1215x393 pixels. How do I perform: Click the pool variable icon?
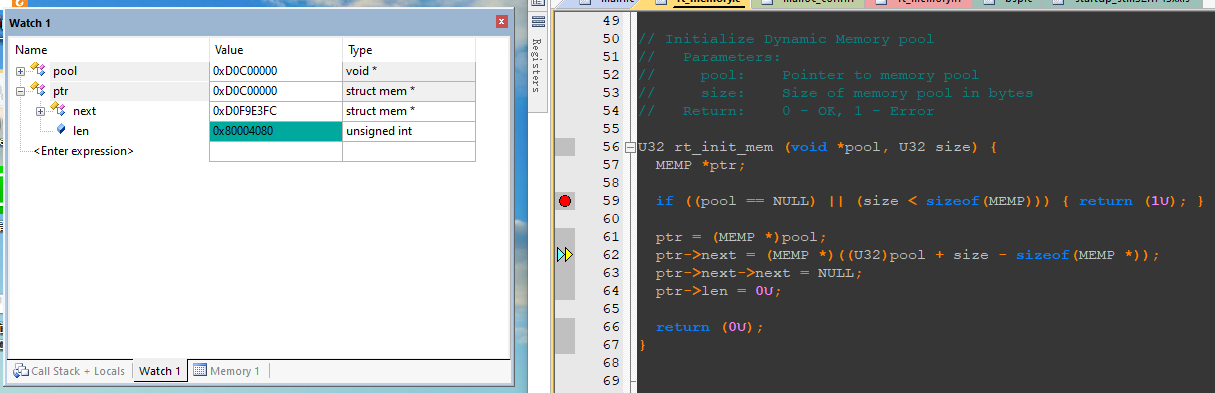(x=38, y=70)
